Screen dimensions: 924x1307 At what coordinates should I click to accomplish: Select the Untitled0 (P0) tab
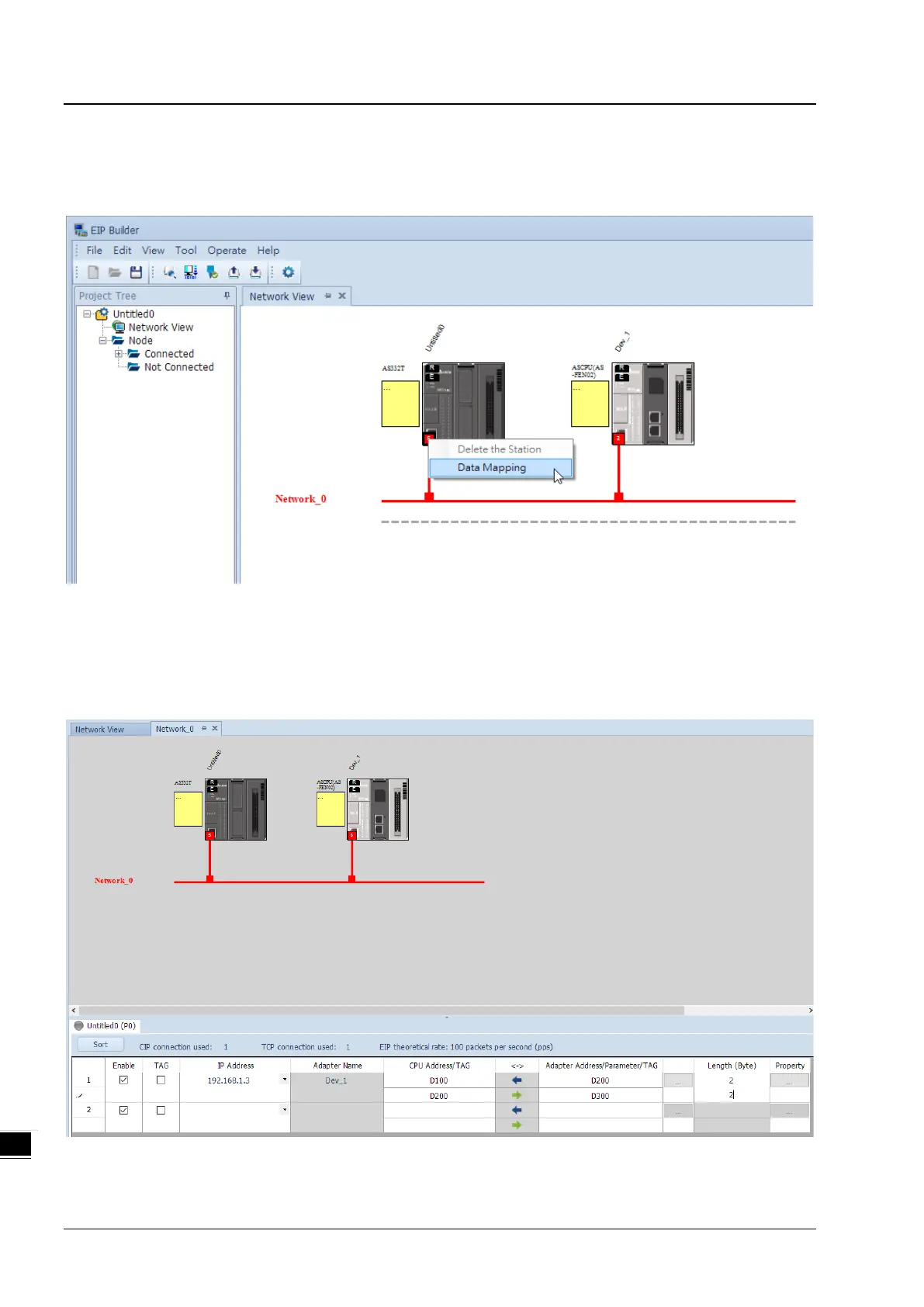[x=105, y=1026]
